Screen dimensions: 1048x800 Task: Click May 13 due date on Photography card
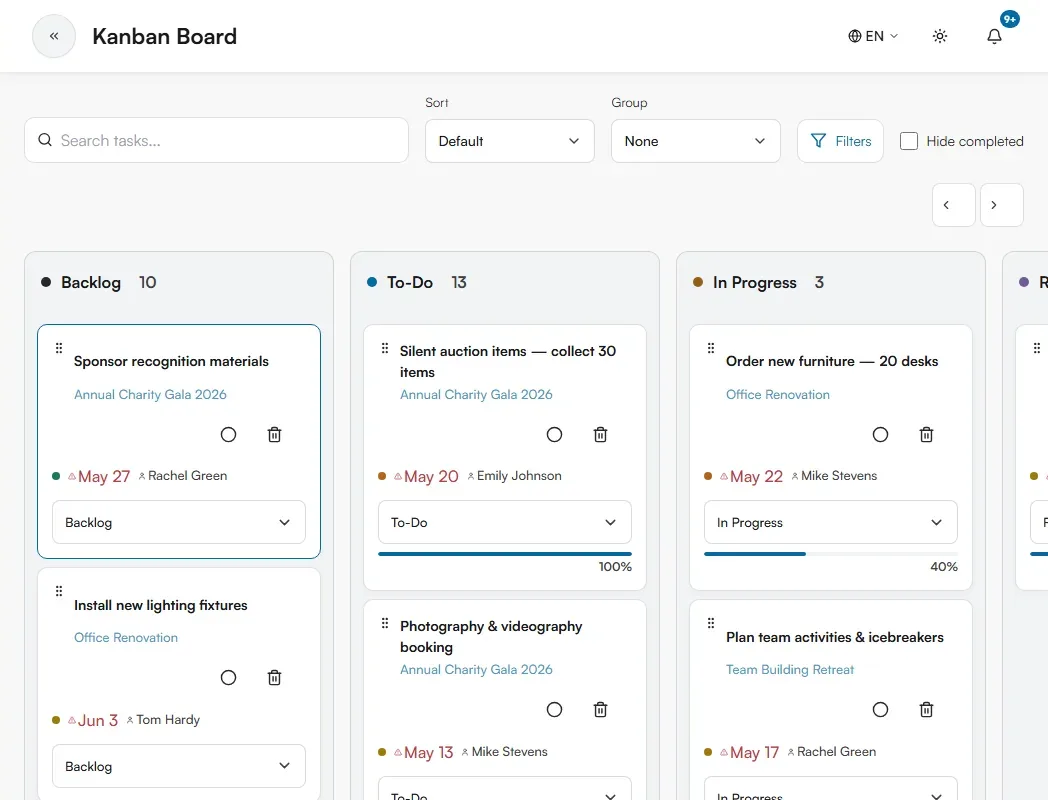point(428,753)
